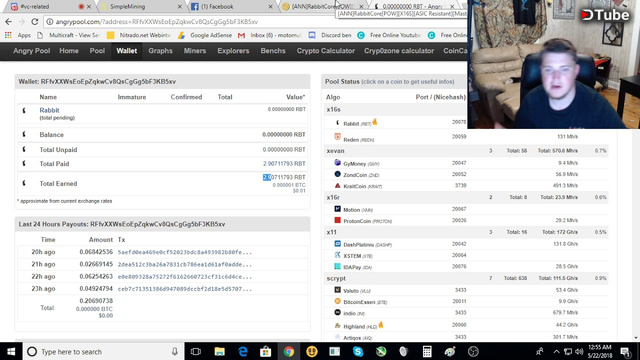Open the Apps bookmarks grid
This screenshot has width=640, height=360.
click(x=18, y=36)
